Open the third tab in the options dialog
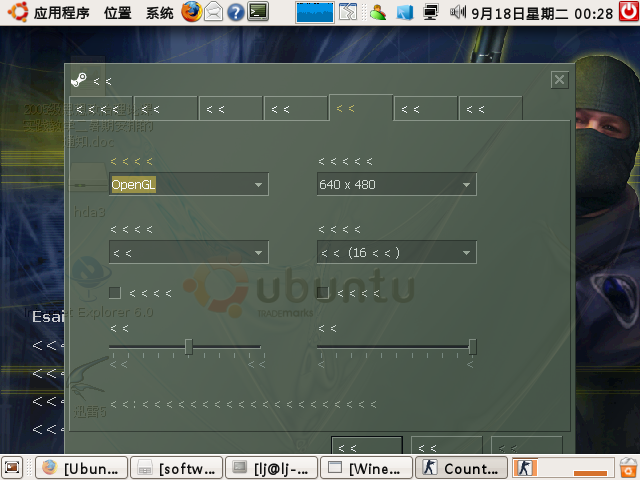Viewport: 640px width, 480px height. 231,109
